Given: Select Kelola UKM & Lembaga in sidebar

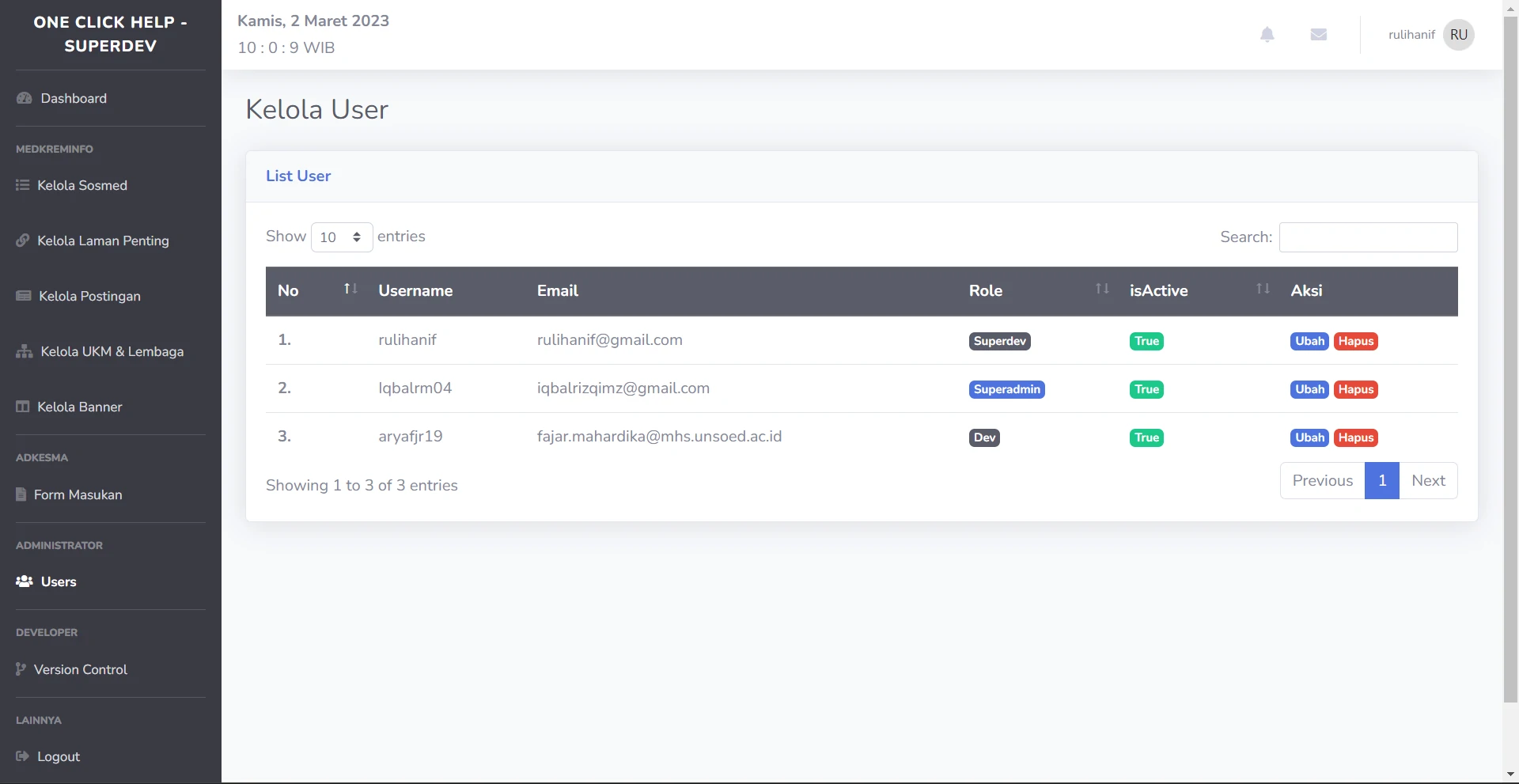Looking at the screenshot, I should (x=112, y=351).
